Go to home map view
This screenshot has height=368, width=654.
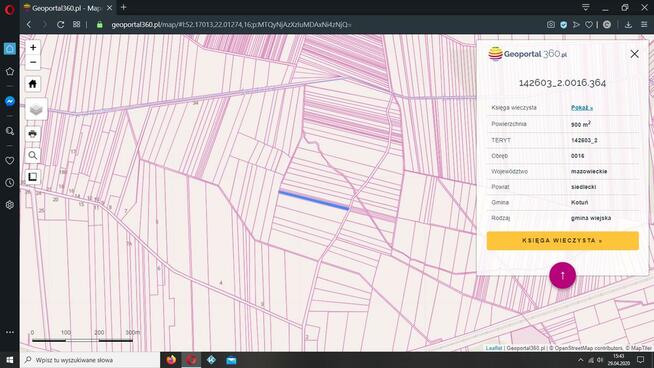[x=33, y=84]
